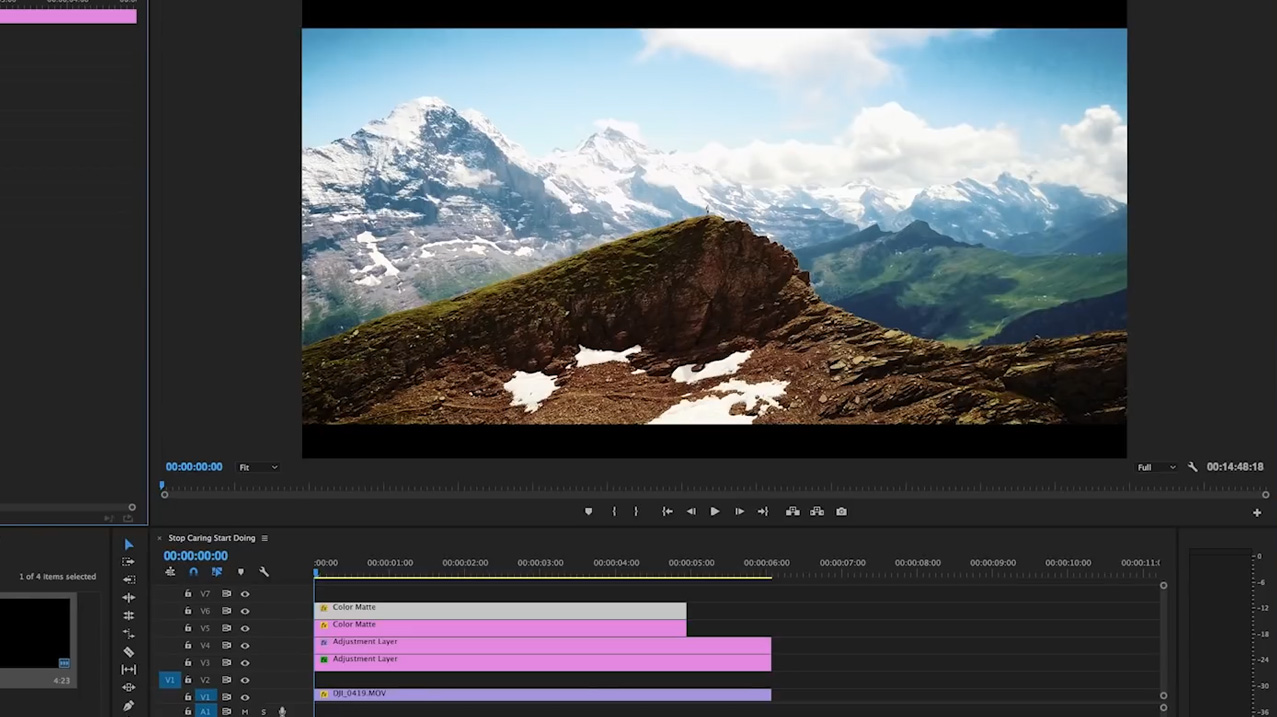This screenshot has height=717, width=1277.
Task: Open the Fit zoom level dropdown
Action: (257, 467)
